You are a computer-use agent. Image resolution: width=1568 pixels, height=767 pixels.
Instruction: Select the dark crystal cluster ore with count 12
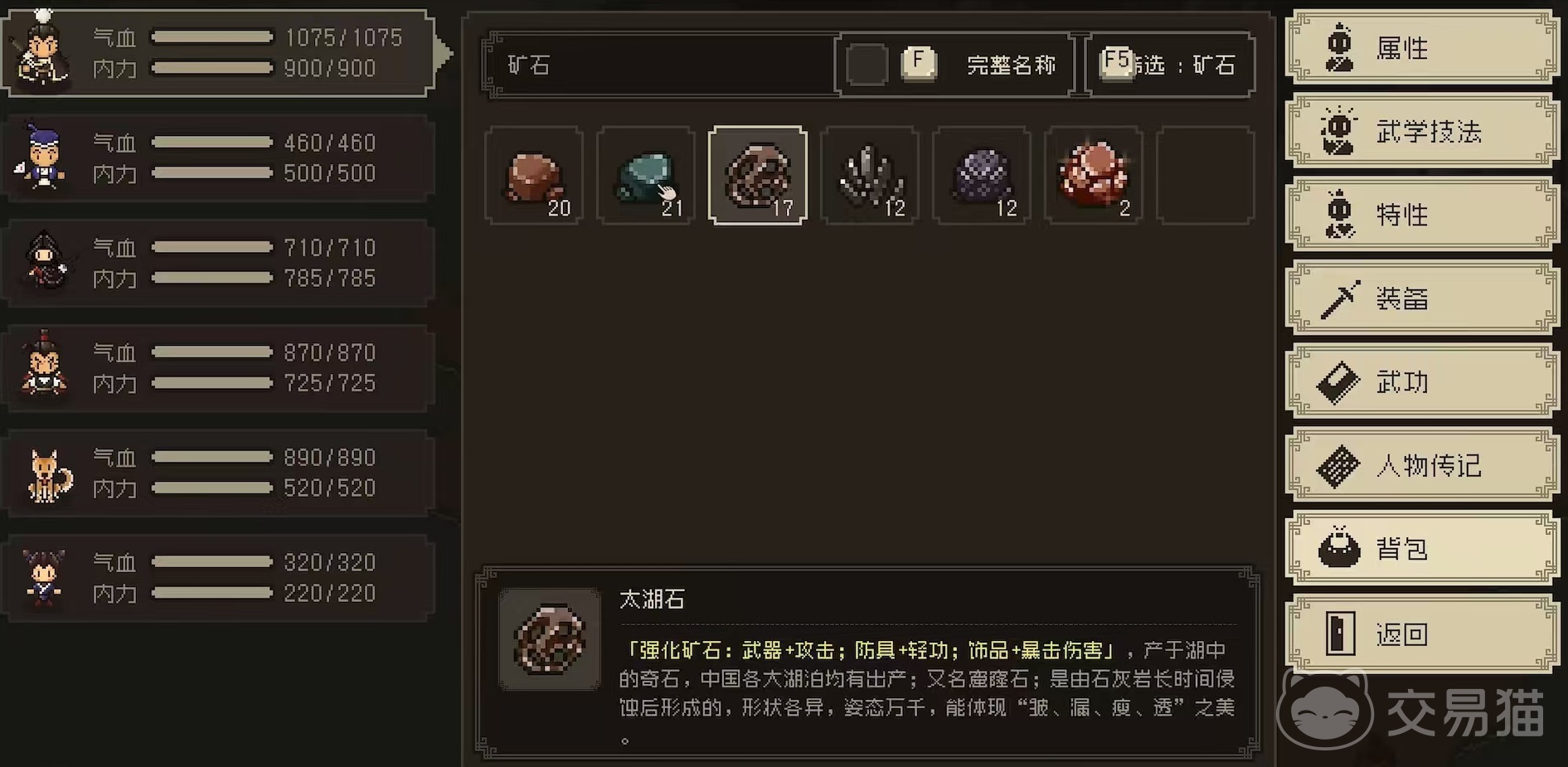(x=869, y=176)
